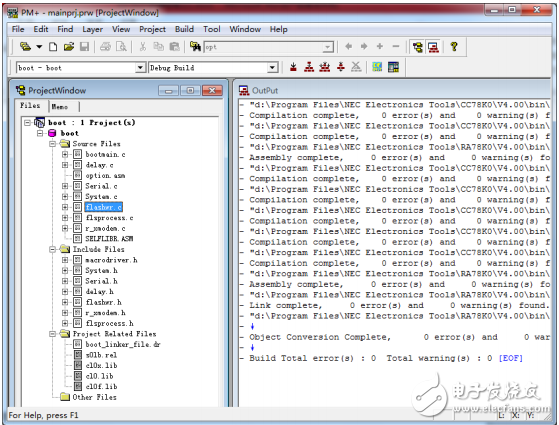Open the Find menu

[x=65, y=29]
